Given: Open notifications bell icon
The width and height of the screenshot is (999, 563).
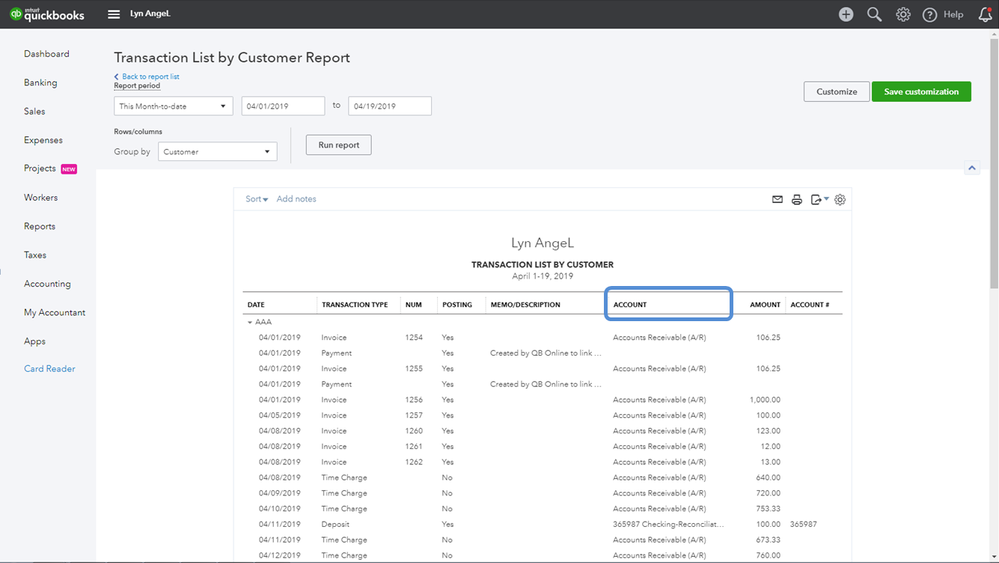Looking at the screenshot, I should [x=984, y=14].
